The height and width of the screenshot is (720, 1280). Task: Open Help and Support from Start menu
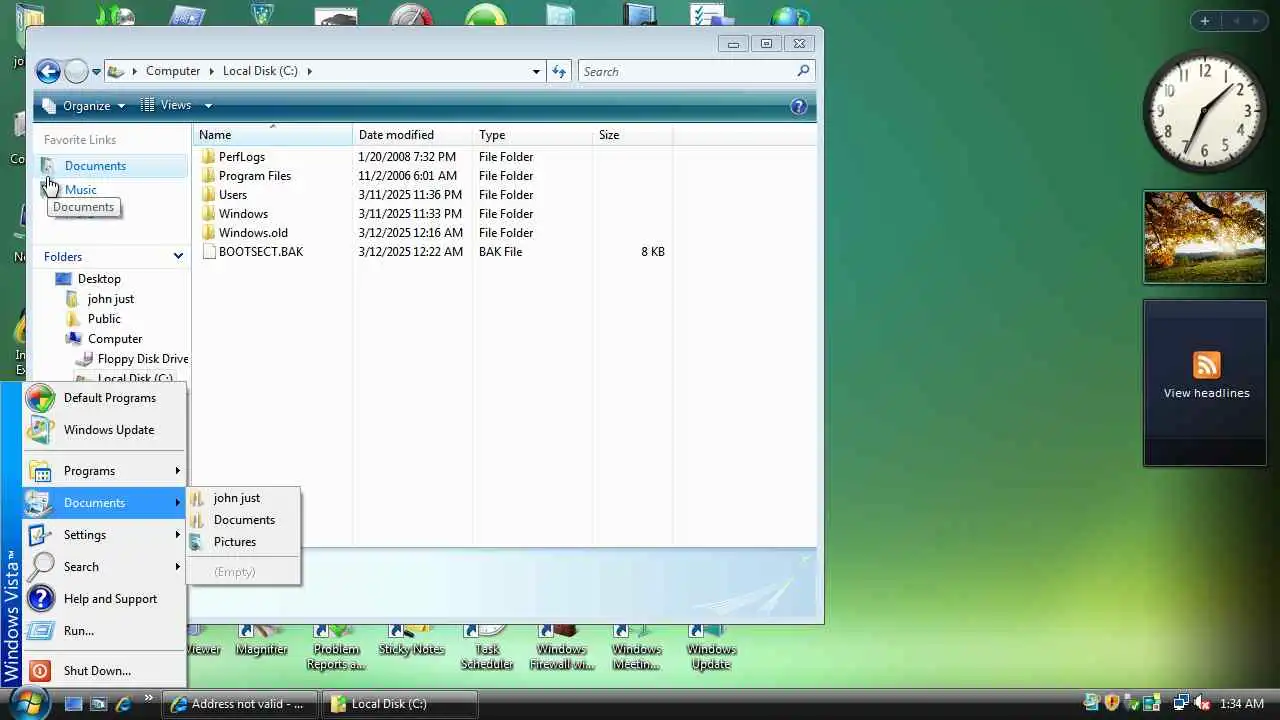pos(105,599)
